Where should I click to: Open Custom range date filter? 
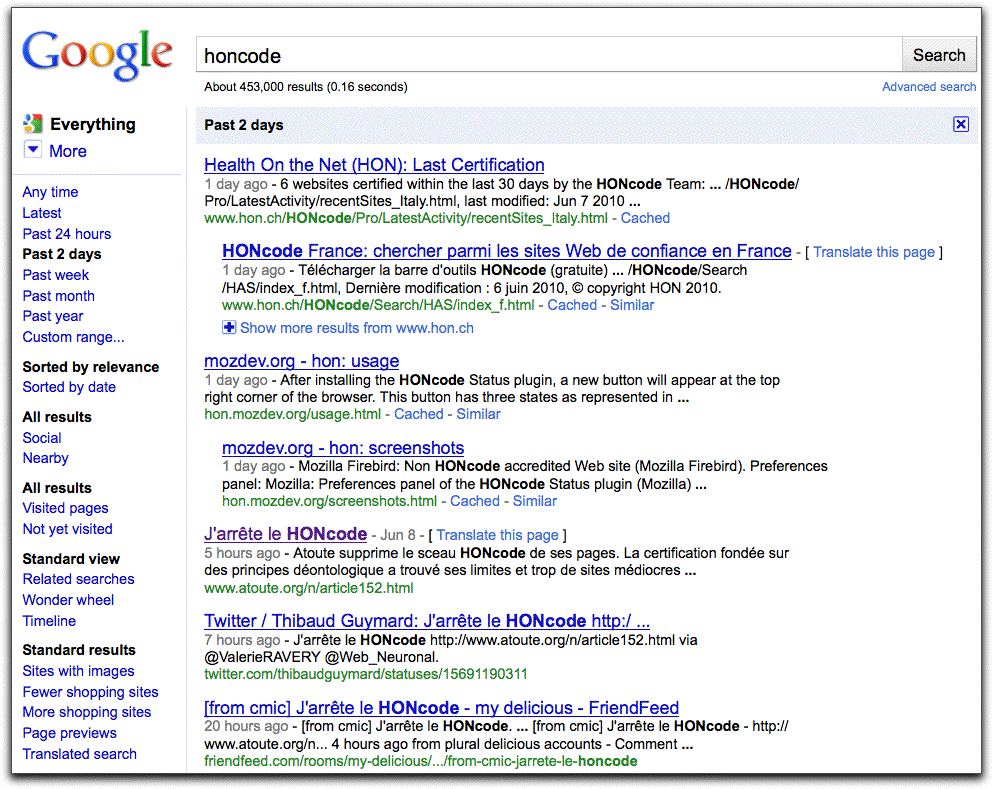[x=73, y=337]
